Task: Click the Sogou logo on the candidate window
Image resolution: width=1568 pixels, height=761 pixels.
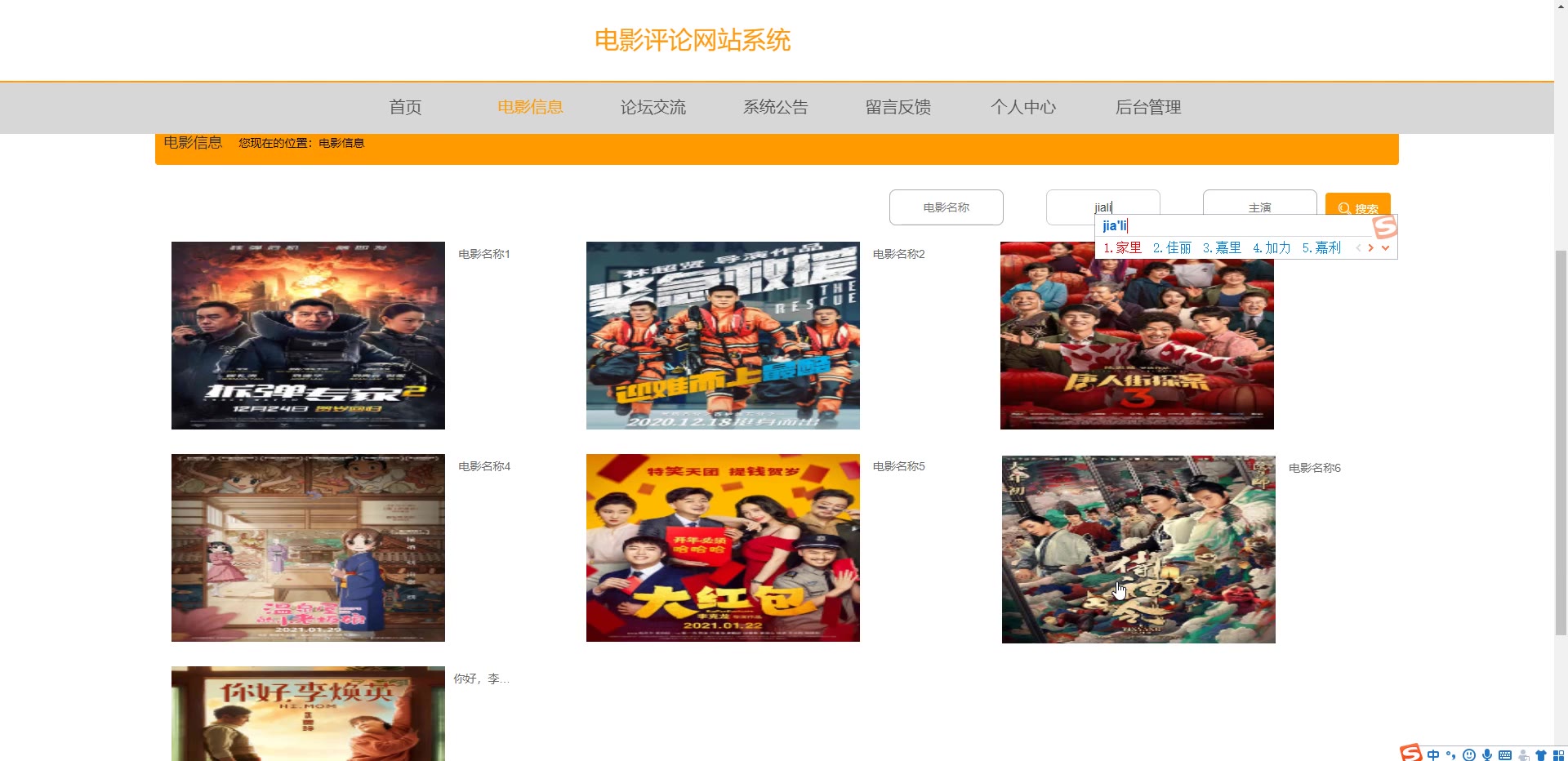Action: 1385,226
